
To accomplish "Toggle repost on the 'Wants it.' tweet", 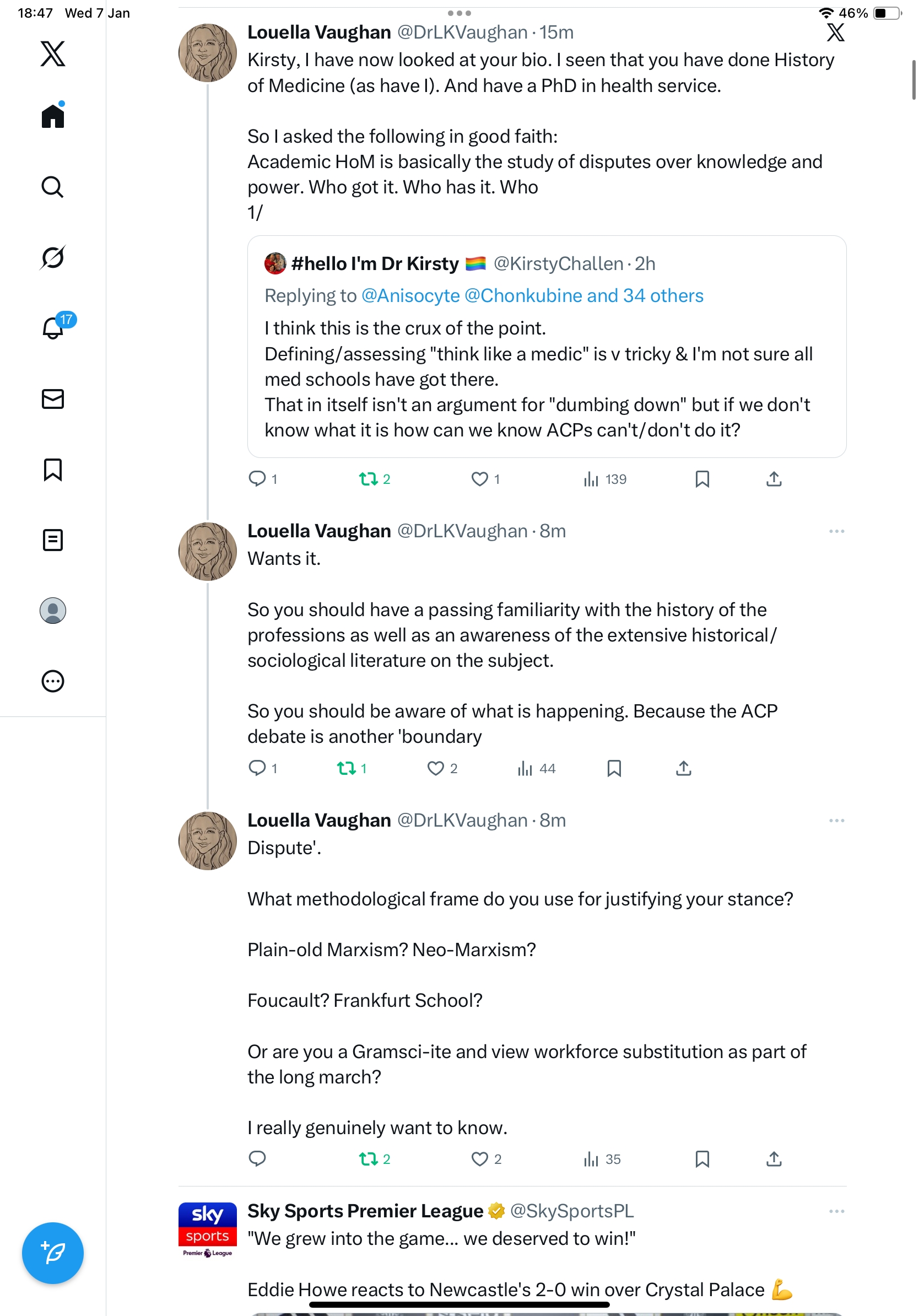I will (346, 768).
